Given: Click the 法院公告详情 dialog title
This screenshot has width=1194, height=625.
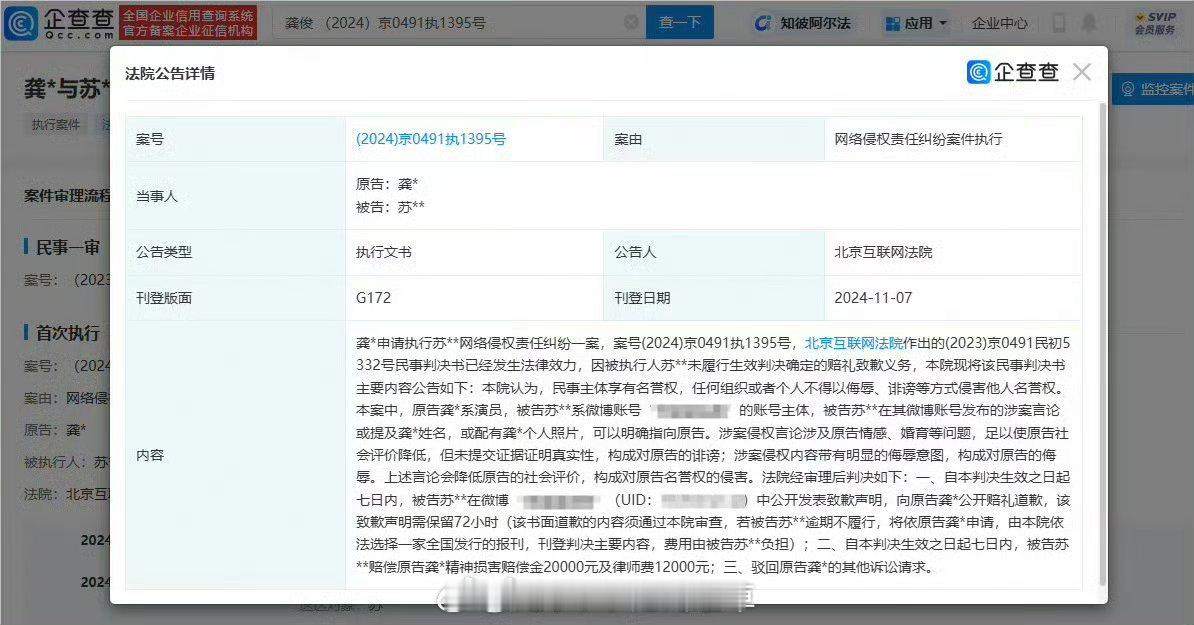Looking at the screenshot, I should point(170,73).
